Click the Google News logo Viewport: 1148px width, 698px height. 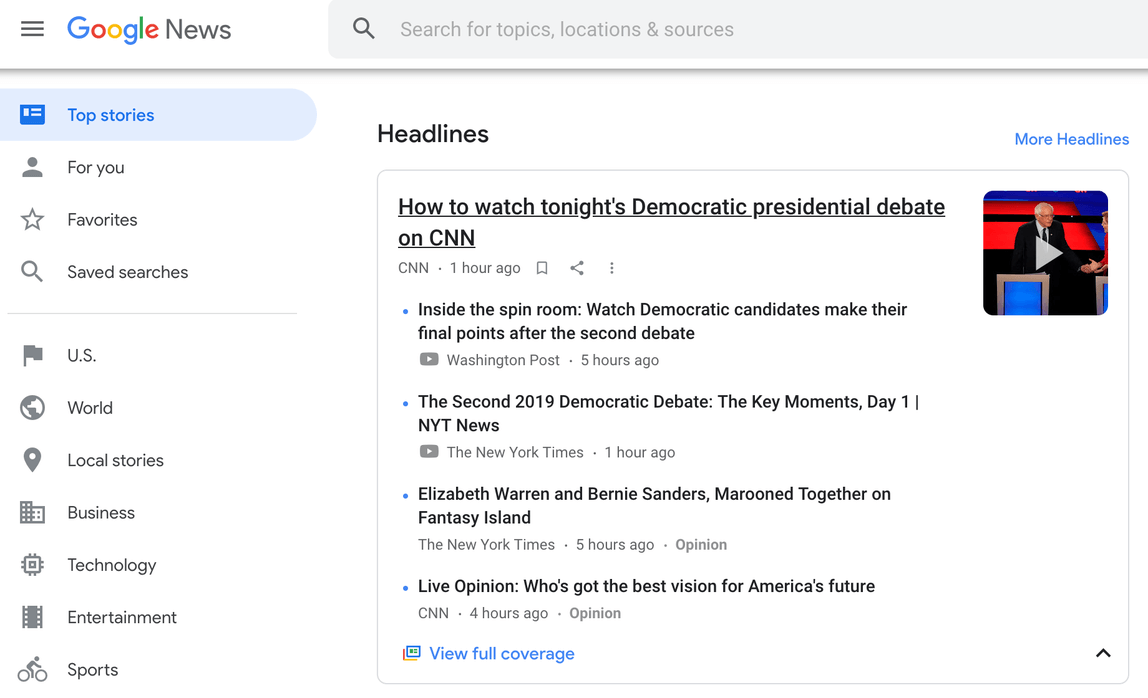[x=149, y=29]
